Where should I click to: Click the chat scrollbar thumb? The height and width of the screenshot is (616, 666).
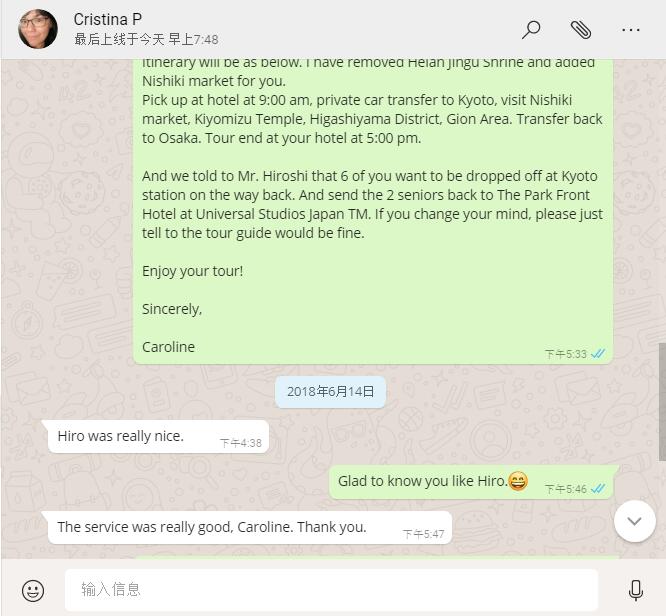pyautogui.click(x=662, y=401)
